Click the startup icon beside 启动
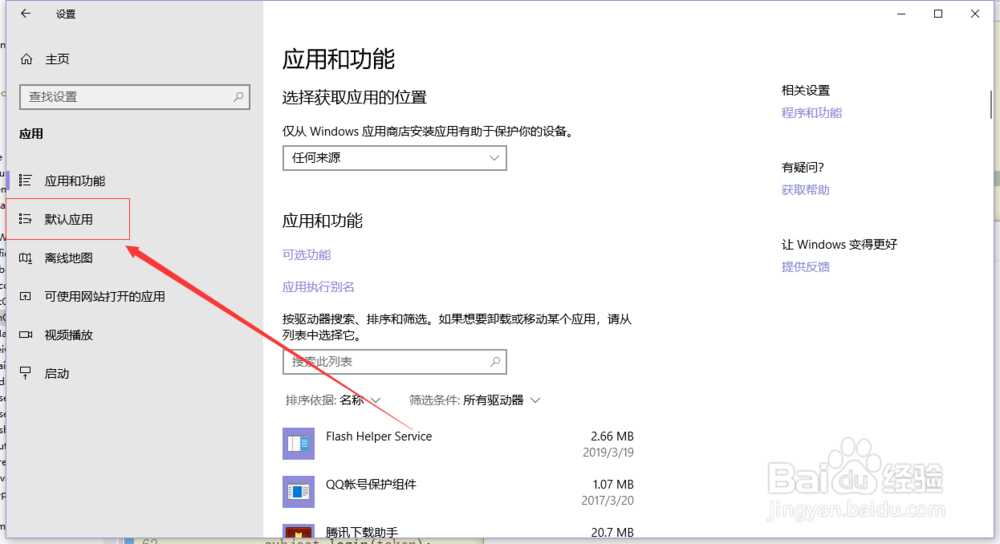 (26, 373)
